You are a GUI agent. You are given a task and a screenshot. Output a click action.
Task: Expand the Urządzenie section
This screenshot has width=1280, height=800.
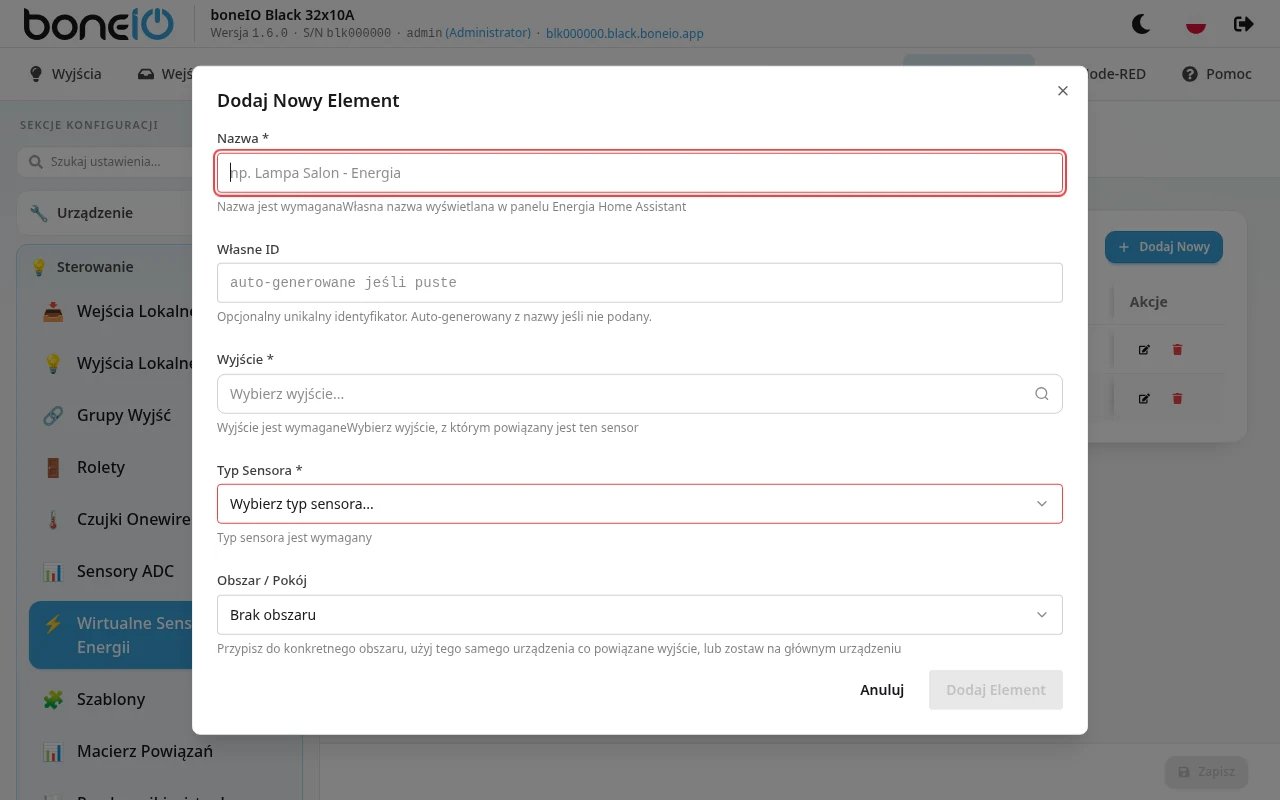tap(105, 213)
